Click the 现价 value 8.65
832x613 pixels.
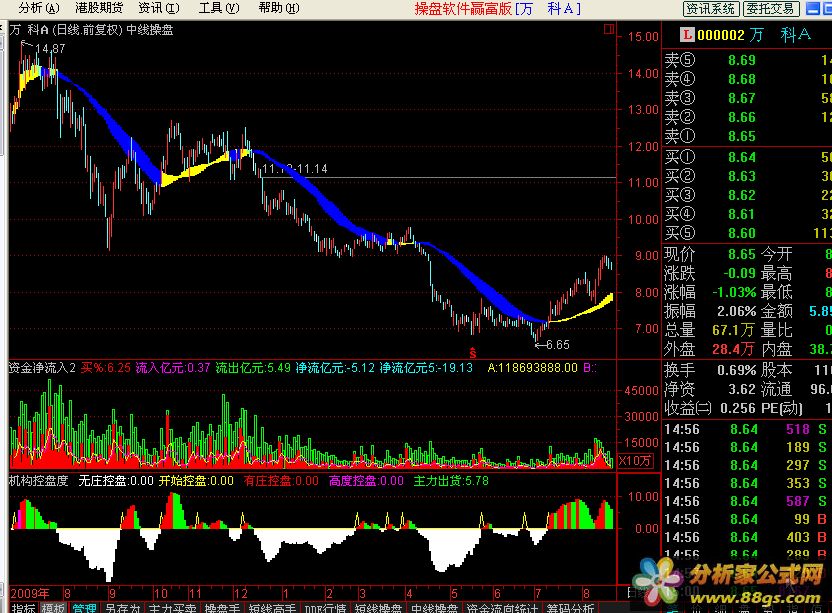[742, 254]
